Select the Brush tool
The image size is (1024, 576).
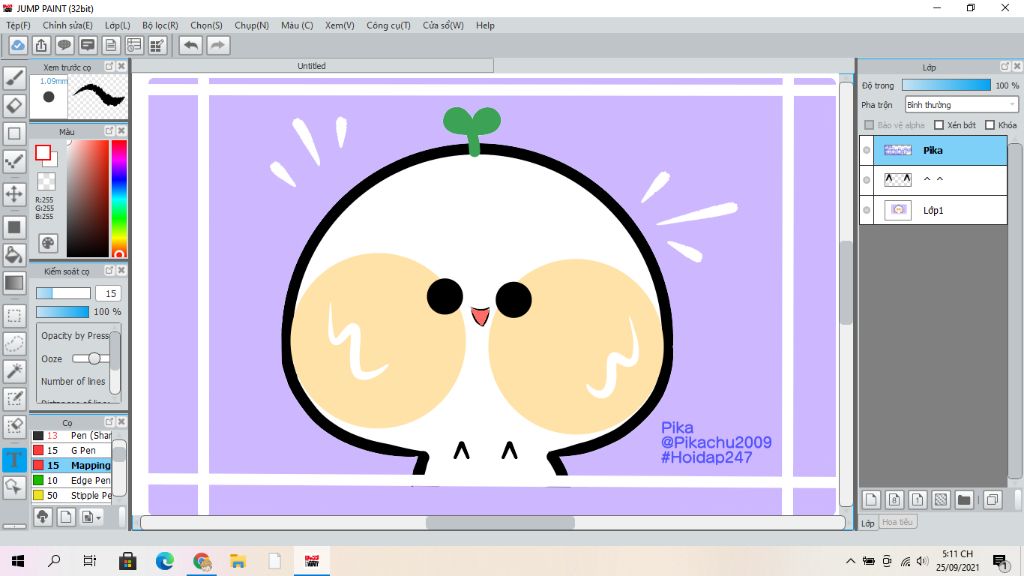14,78
